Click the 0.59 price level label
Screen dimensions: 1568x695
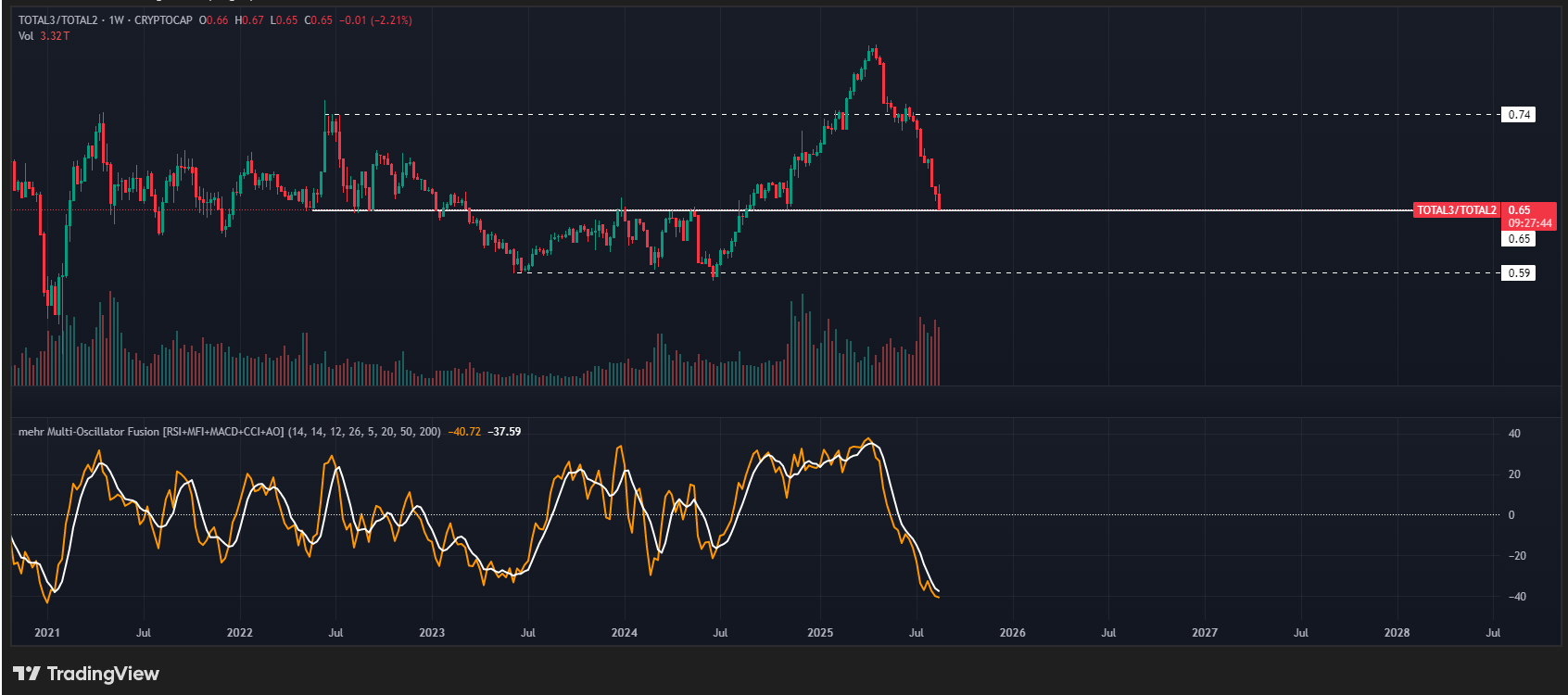(x=1519, y=273)
